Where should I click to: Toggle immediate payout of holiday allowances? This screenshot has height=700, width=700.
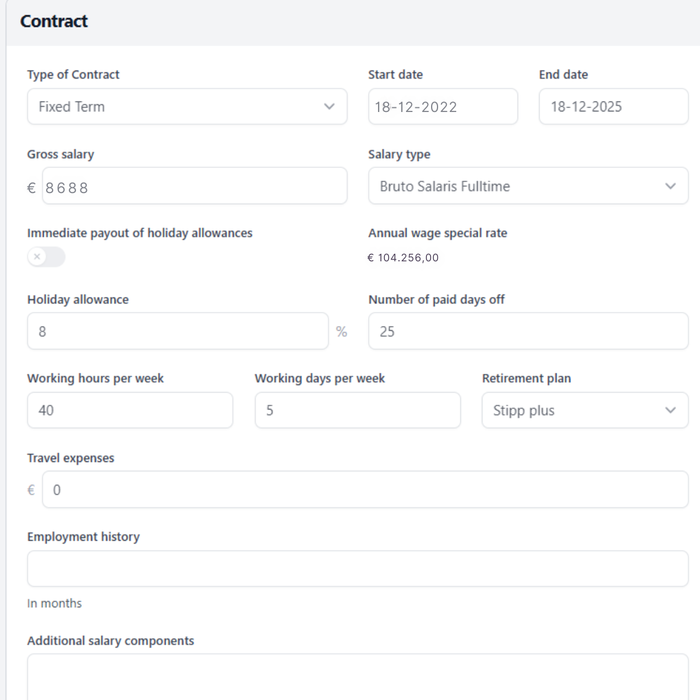click(x=46, y=257)
